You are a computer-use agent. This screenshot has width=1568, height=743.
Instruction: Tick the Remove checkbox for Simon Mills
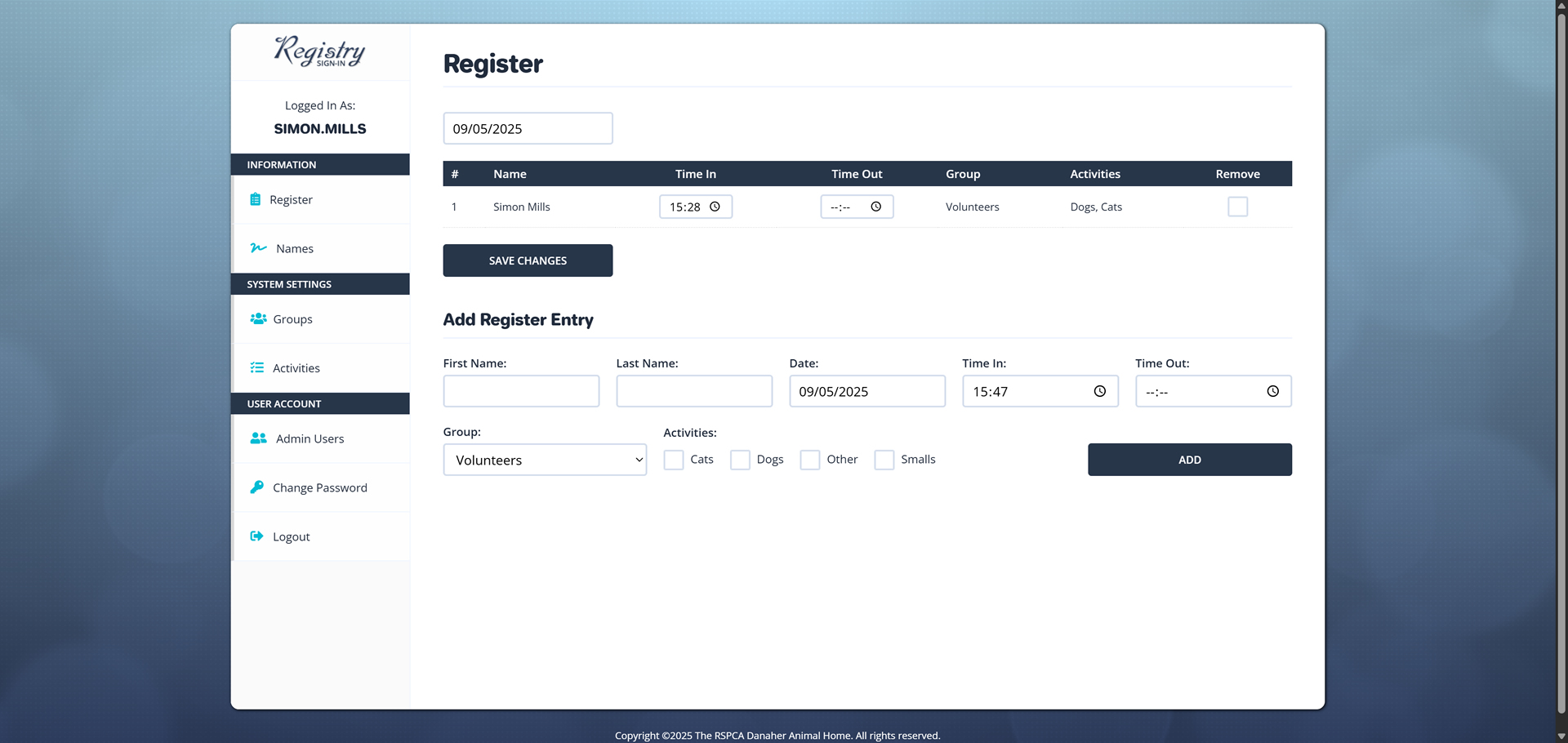pos(1237,207)
